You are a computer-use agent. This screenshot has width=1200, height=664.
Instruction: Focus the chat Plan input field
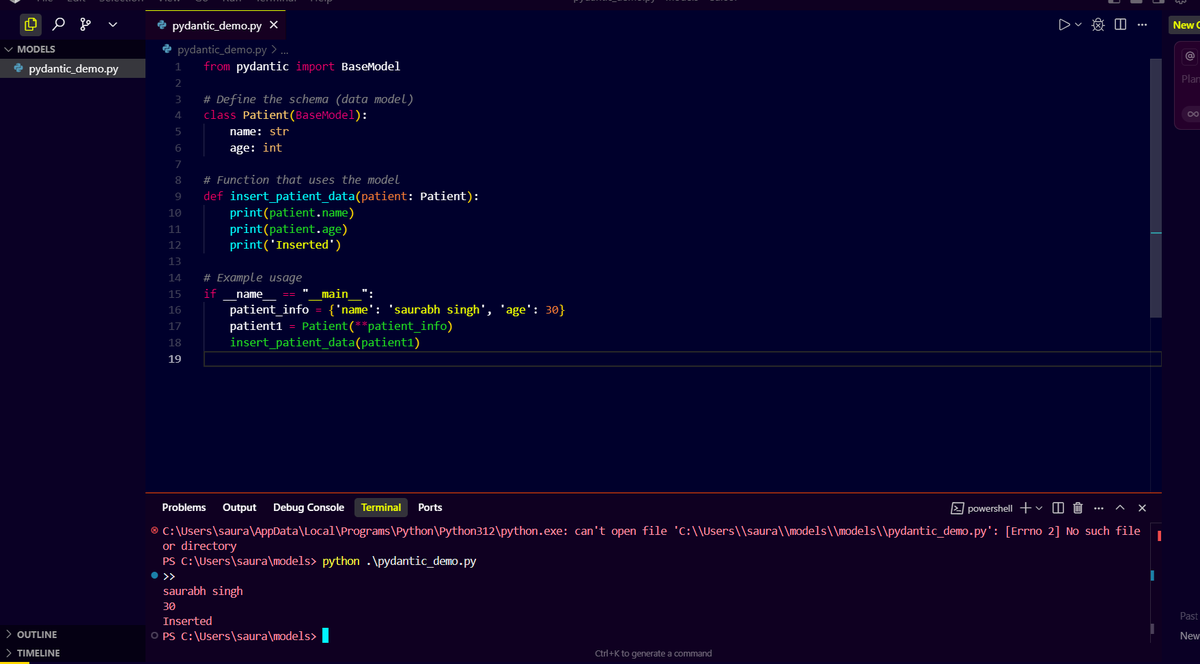(1190, 79)
